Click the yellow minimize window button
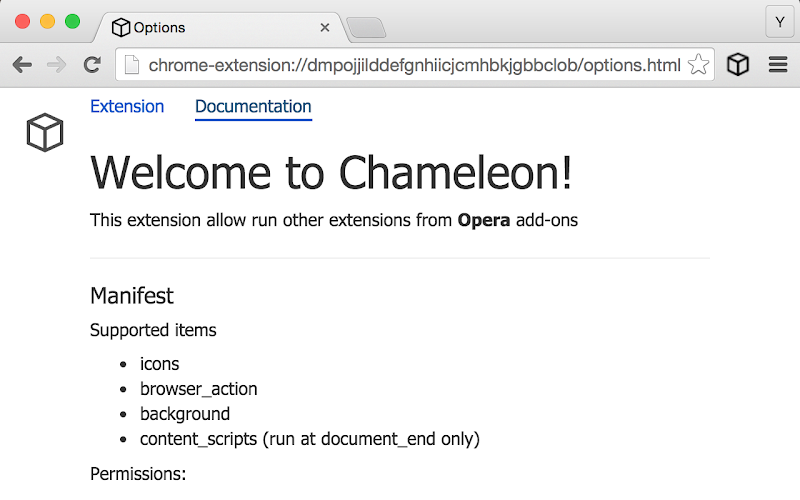800x500 pixels. click(47, 21)
